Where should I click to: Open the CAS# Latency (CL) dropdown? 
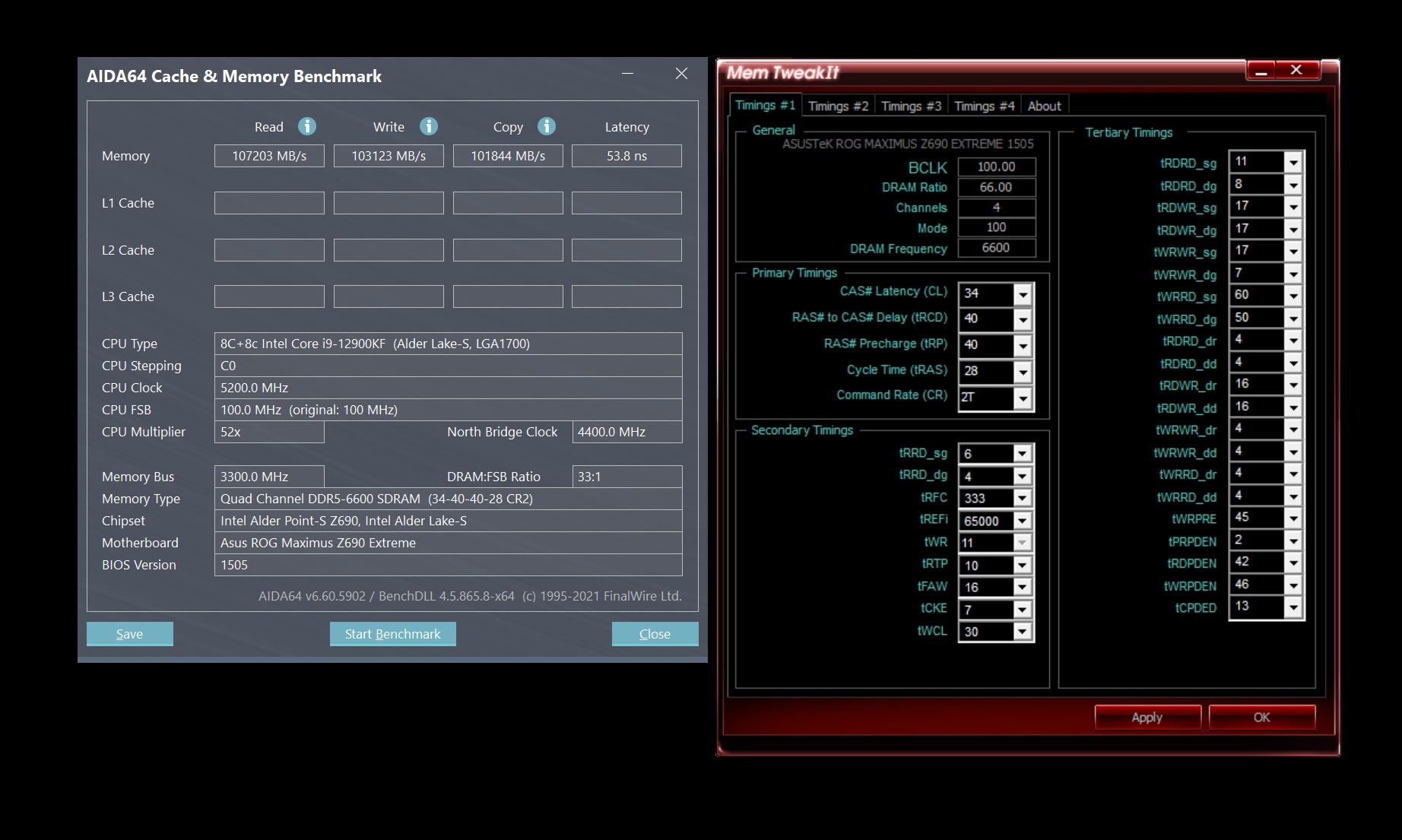coord(1023,294)
